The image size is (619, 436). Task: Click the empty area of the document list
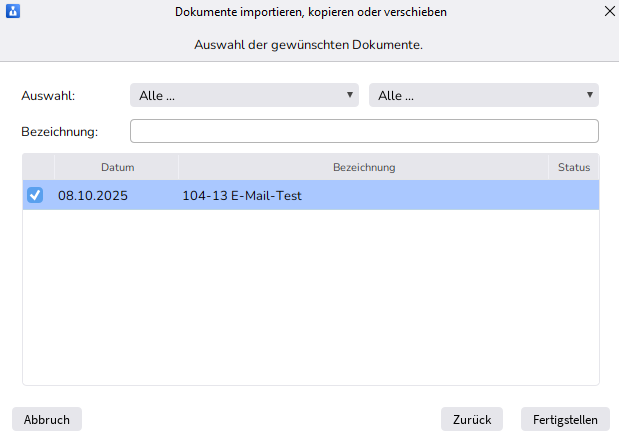[x=310, y=300]
